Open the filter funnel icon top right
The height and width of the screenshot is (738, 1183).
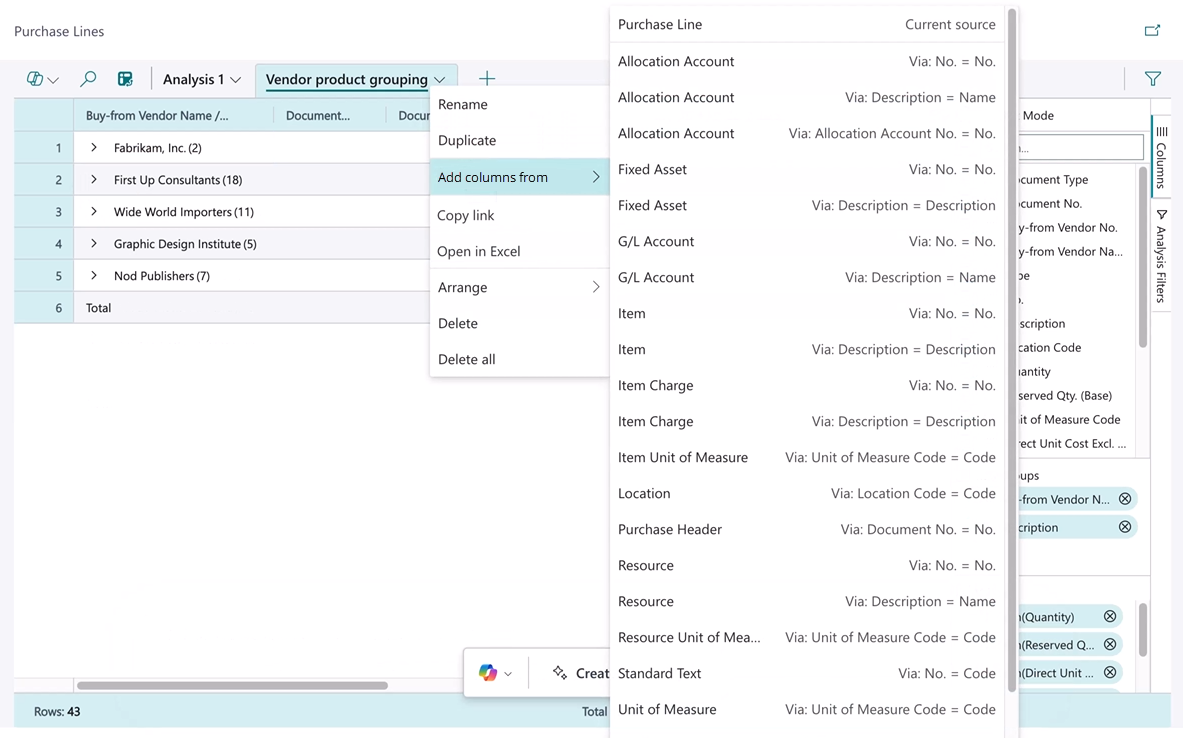pyautogui.click(x=1152, y=78)
